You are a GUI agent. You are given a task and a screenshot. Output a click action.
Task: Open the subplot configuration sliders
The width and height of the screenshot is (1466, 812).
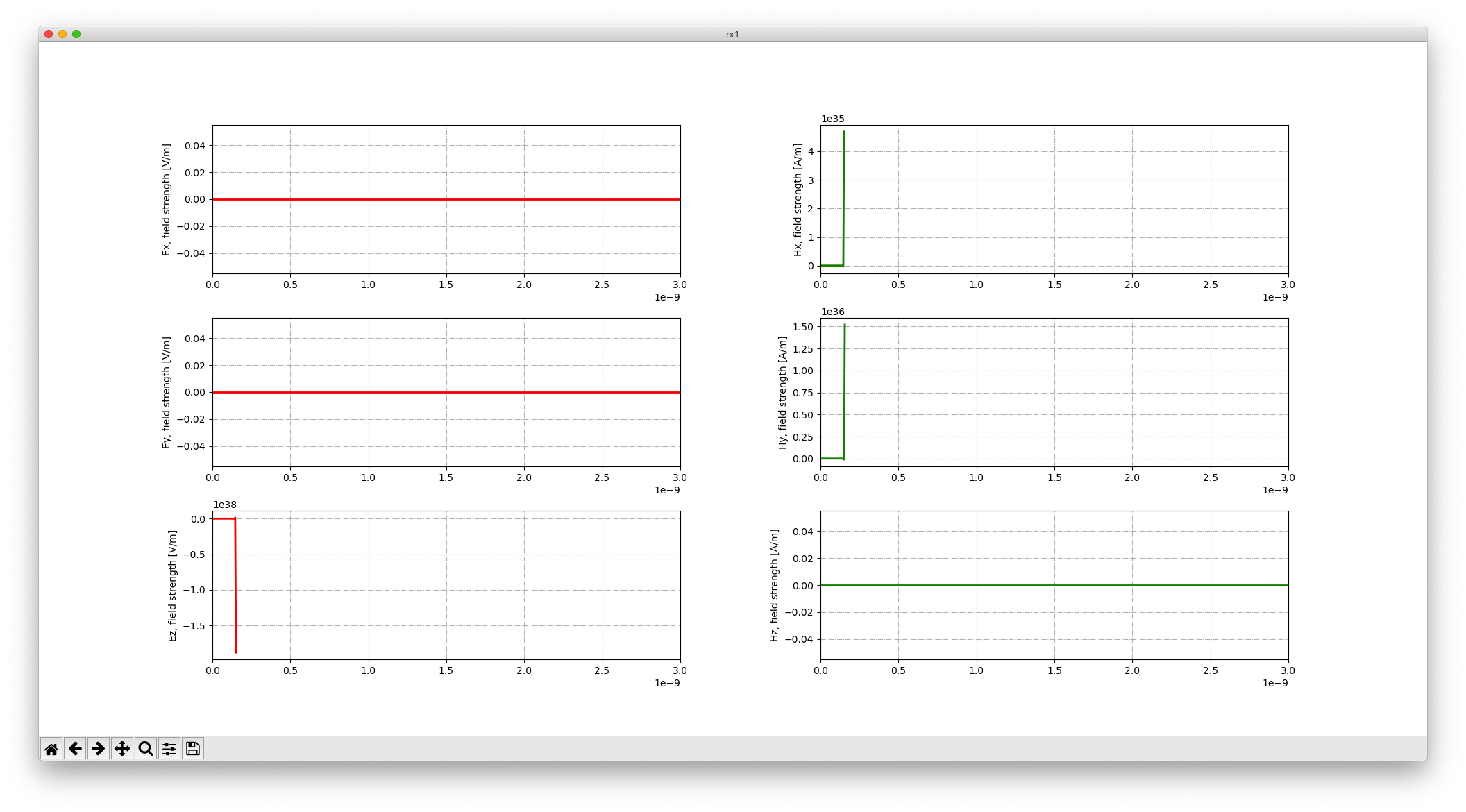[x=169, y=748]
